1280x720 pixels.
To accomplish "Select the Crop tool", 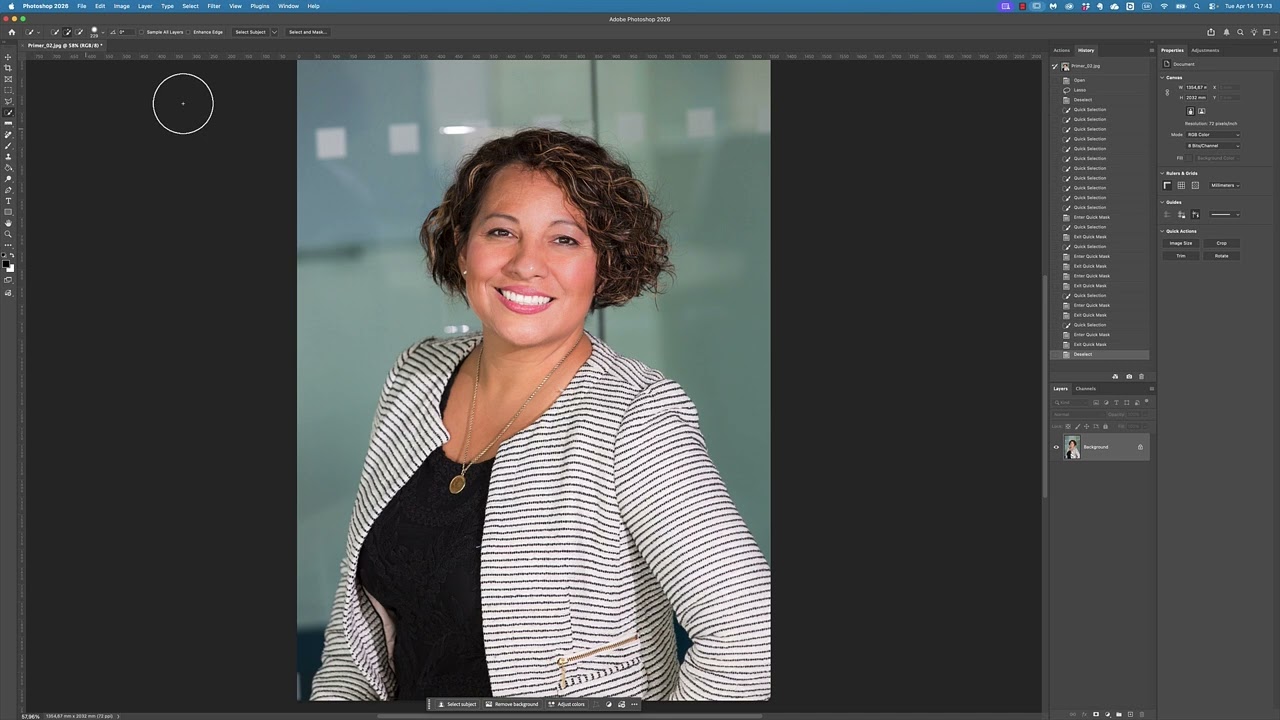I will 8,69.
